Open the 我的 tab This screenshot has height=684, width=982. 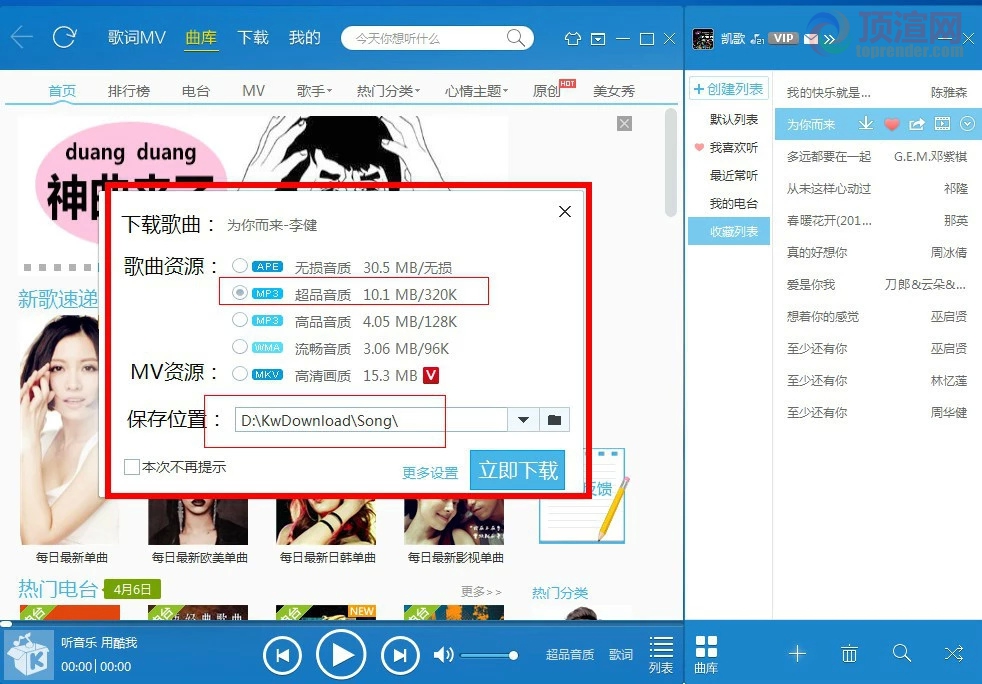[304, 38]
